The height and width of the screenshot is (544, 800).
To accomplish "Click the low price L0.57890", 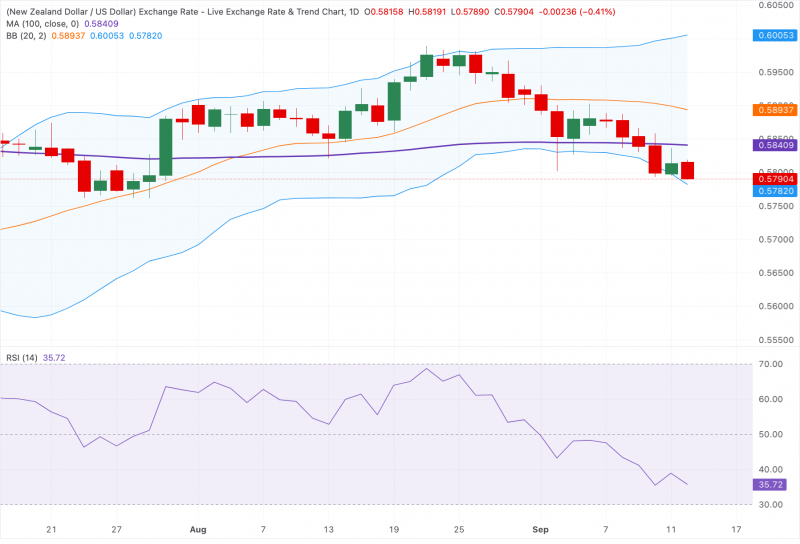I will point(470,12).
